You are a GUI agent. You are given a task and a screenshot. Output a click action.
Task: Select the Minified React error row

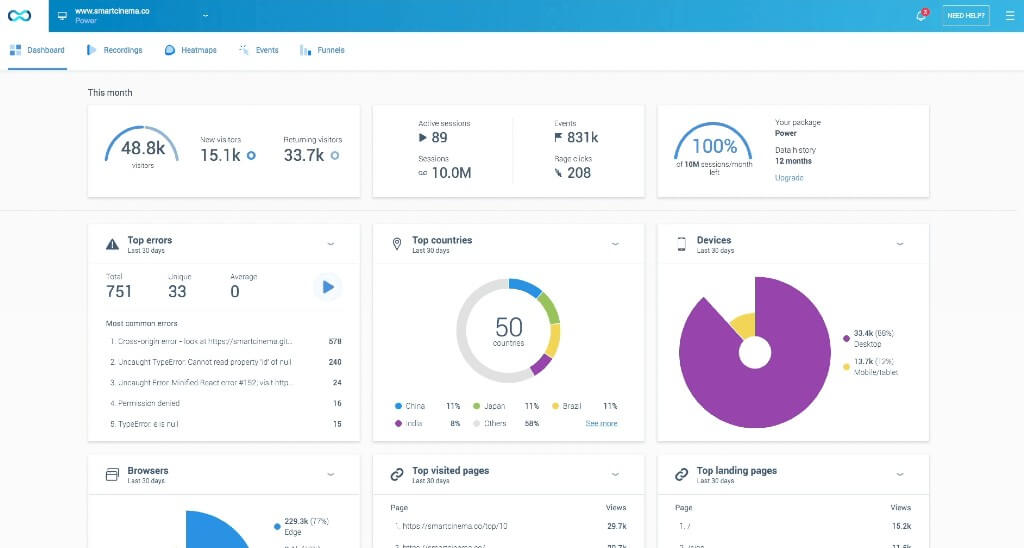(x=224, y=383)
